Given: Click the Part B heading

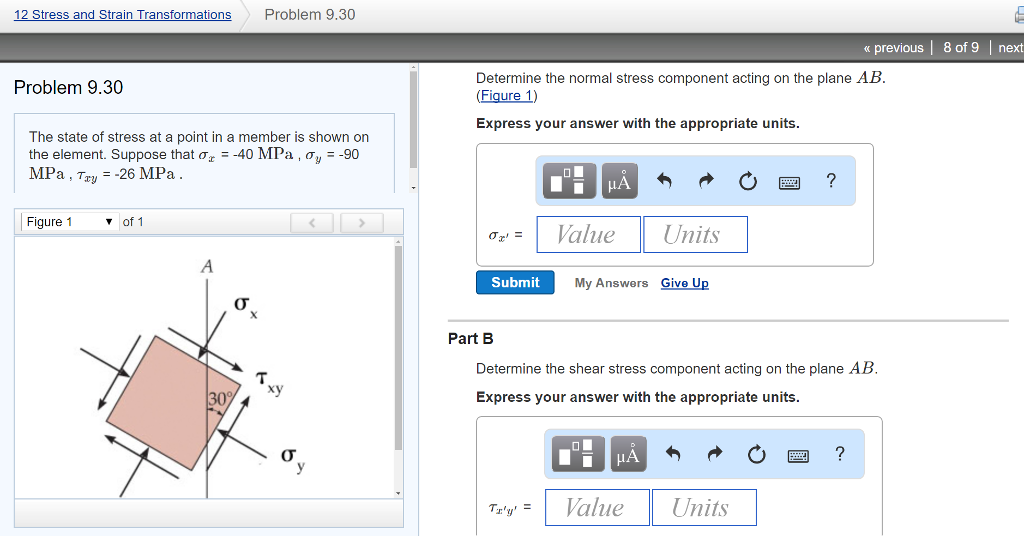Looking at the screenshot, I should coord(471,339).
